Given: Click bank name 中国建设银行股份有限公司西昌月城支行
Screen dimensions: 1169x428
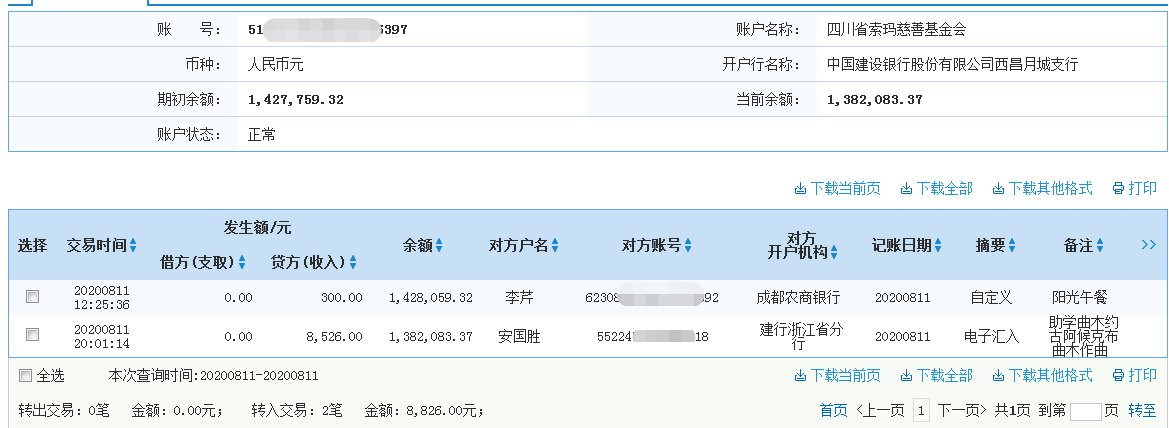Looking at the screenshot, I should pos(952,65).
